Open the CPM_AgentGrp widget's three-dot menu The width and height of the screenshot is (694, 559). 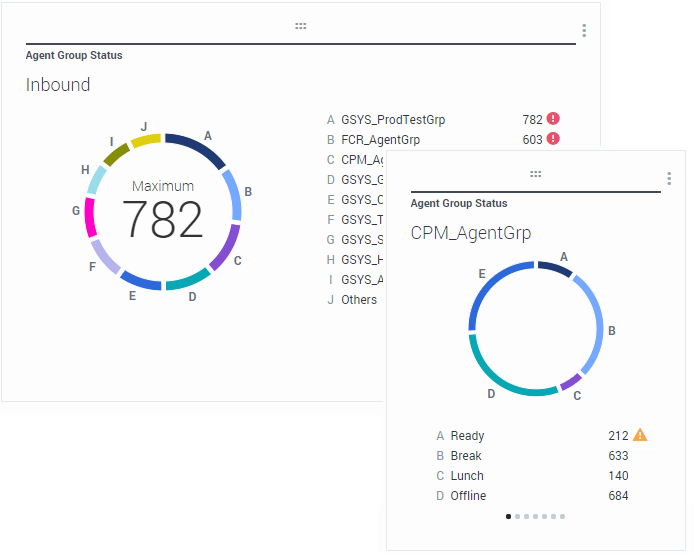tap(669, 178)
